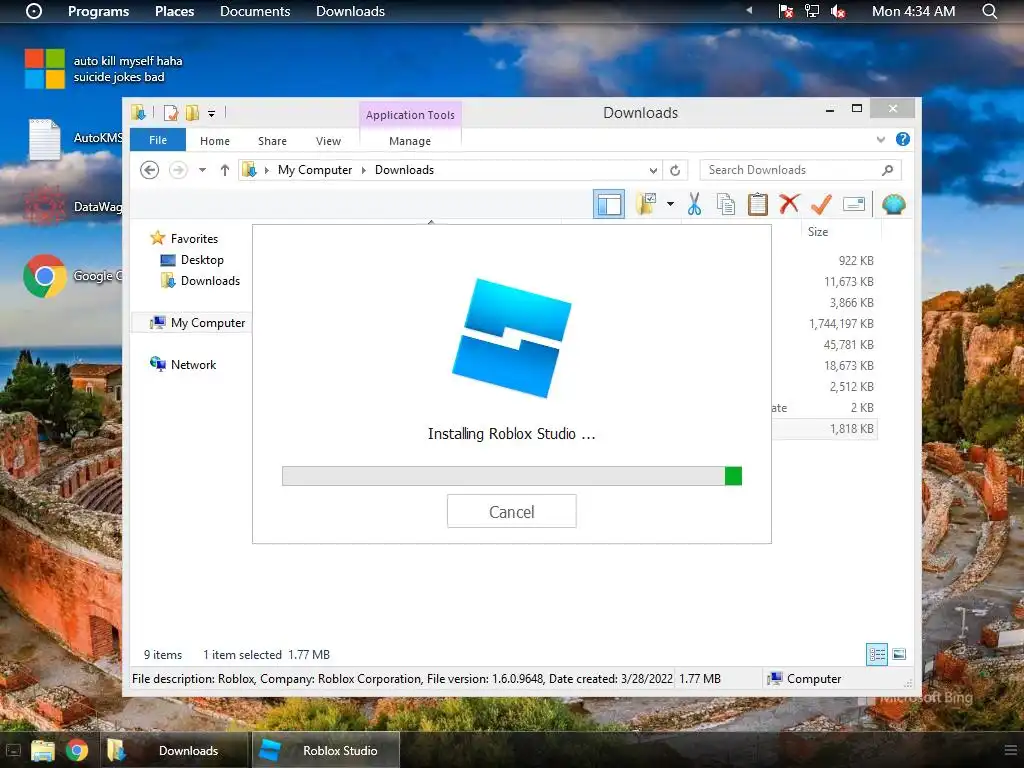
Task: Click the Refresh button
Action: (x=675, y=170)
